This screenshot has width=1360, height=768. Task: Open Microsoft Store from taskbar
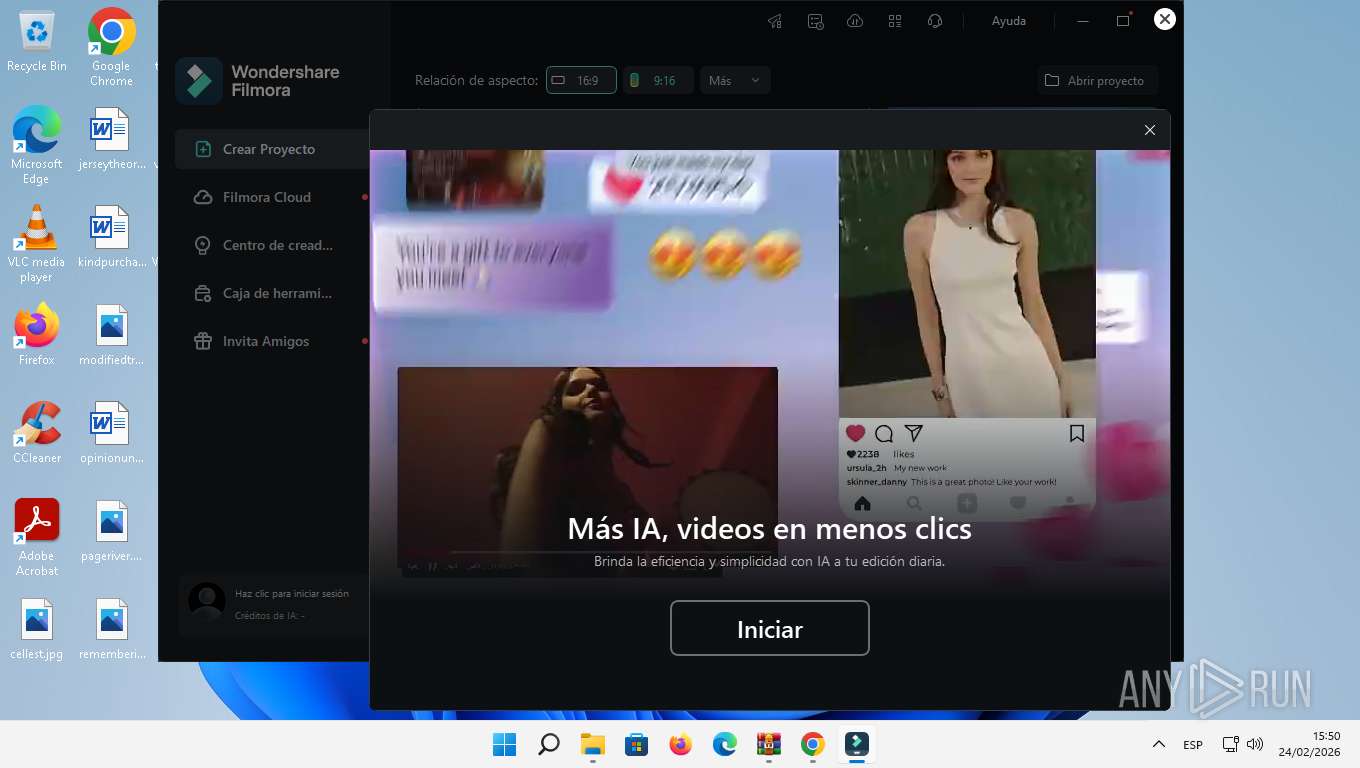pos(637,744)
